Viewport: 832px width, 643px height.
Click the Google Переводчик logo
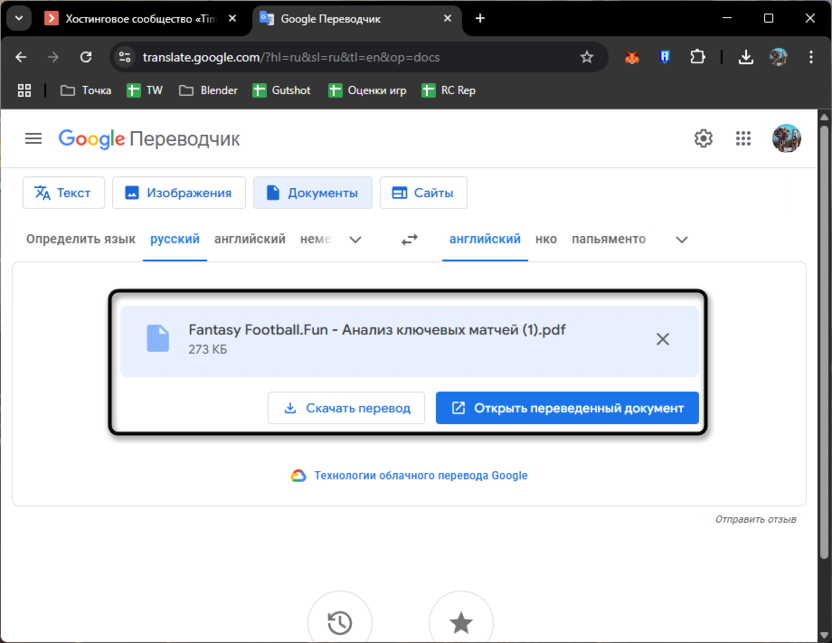coord(149,138)
